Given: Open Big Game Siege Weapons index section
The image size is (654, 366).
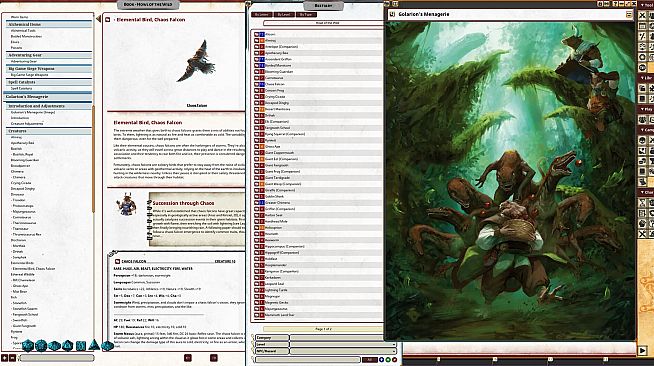Looking at the screenshot, I should point(48,69).
